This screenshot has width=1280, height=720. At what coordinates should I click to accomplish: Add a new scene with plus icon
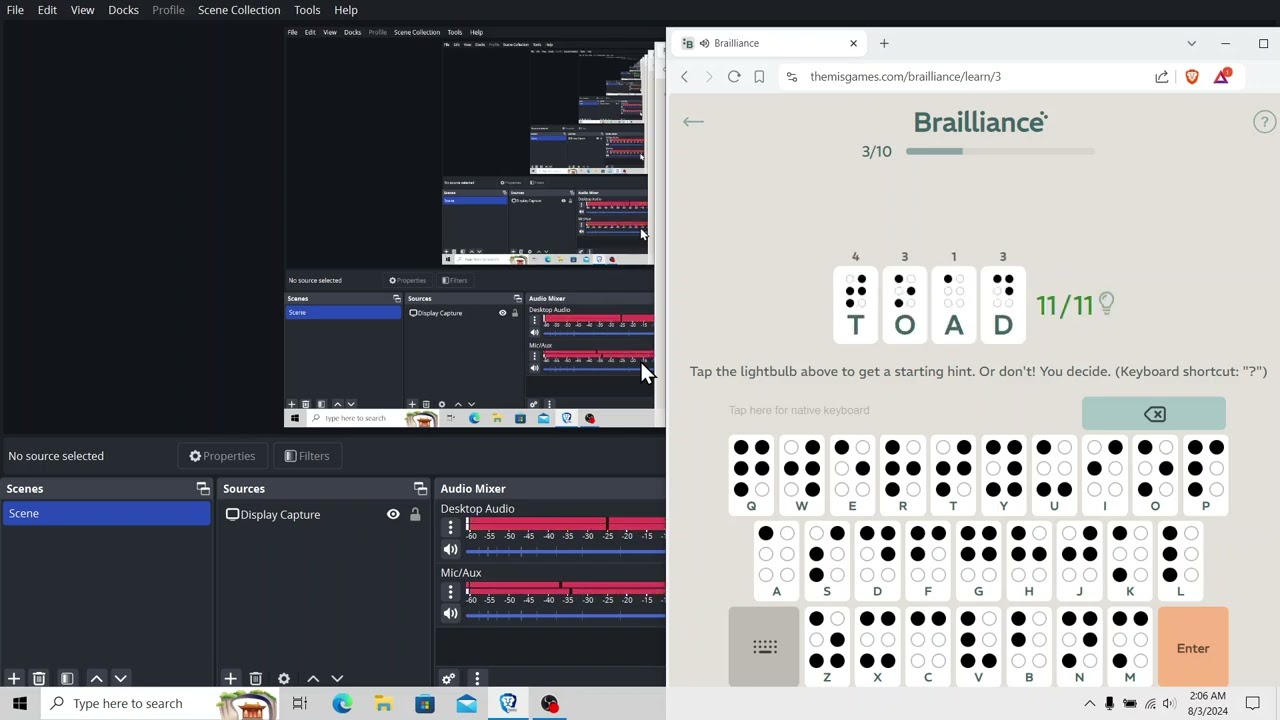pos(14,678)
